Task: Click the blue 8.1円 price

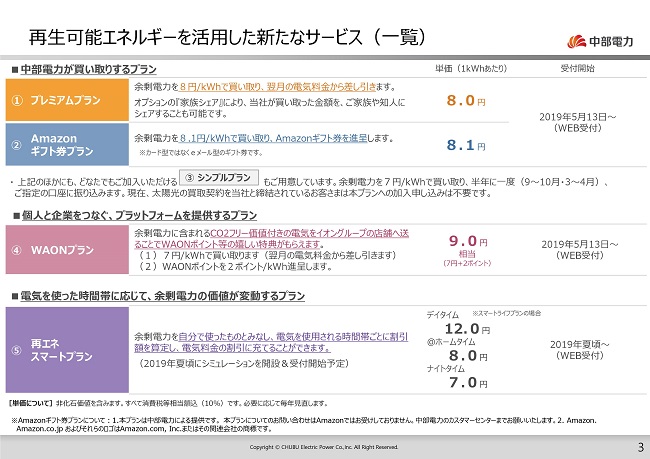Action: tap(466, 145)
